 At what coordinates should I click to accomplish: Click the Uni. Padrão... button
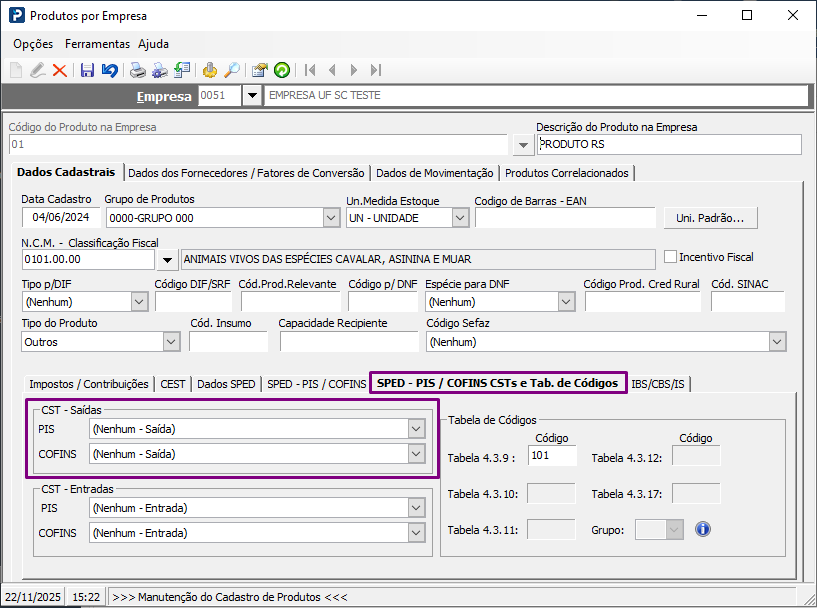(710, 217)
